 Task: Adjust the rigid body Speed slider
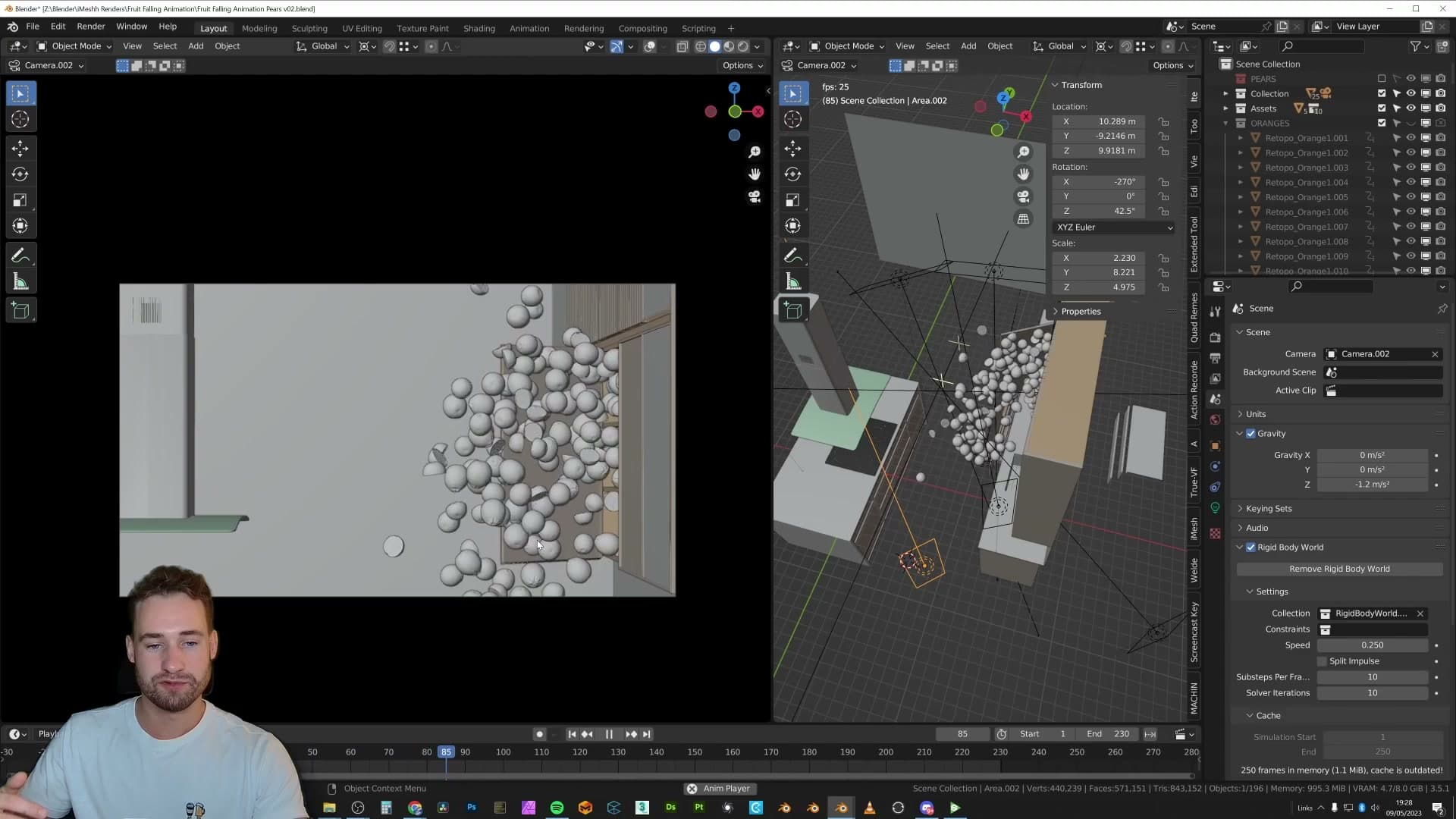(1373, 645)
